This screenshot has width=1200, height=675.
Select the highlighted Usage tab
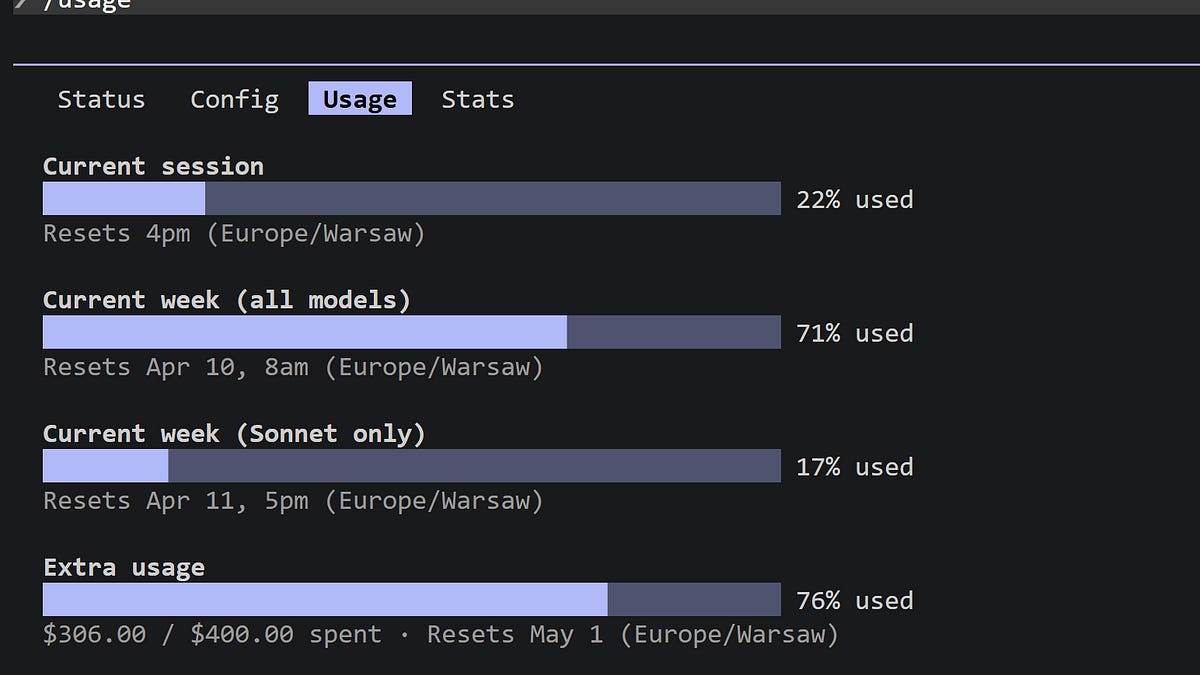point(360,99)
